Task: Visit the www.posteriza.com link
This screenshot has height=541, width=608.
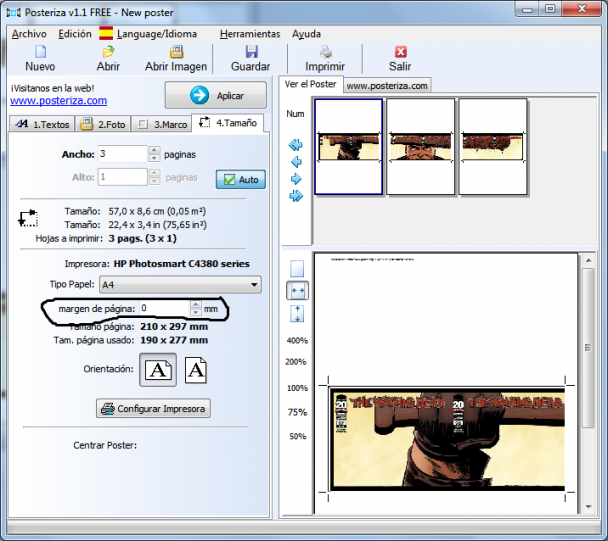Action: pos(58,100)
